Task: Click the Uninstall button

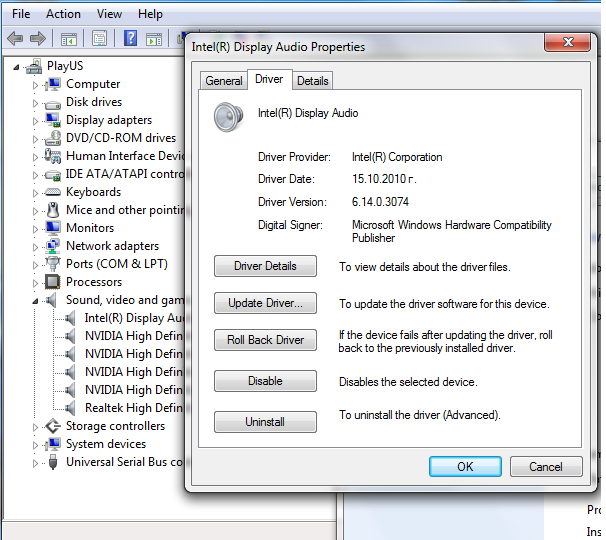Action: point(265,422)
